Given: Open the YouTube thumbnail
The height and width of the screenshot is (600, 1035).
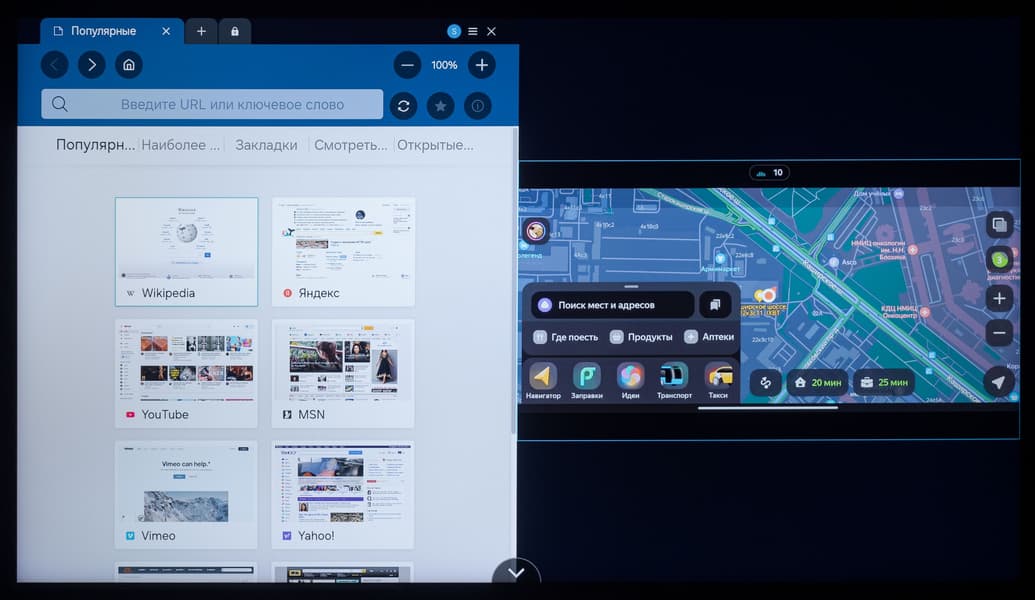Looking at the screenshot, I should 186,374.
